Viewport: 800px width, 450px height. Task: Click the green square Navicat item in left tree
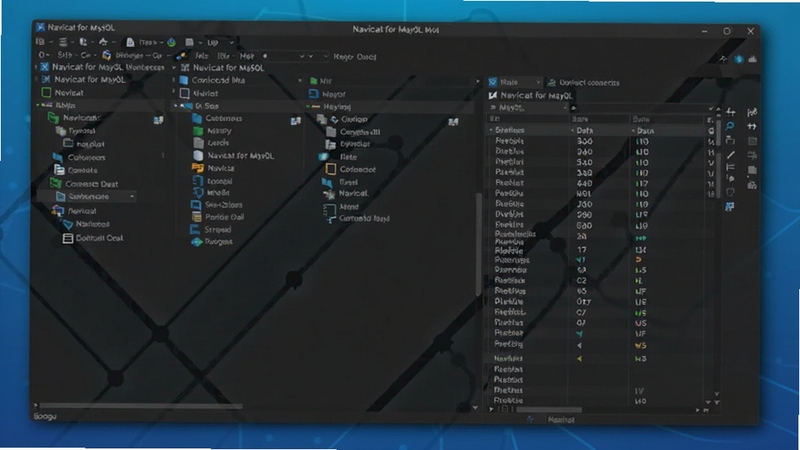click(x=46, y=92)
